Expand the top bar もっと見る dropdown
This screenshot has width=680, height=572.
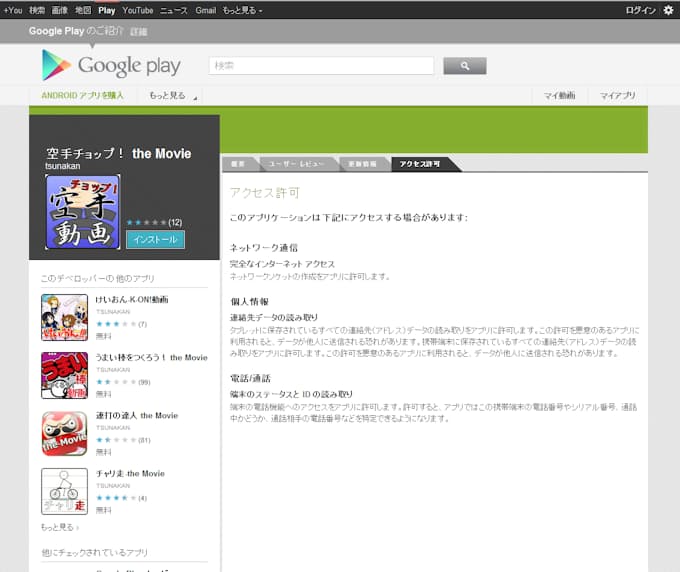pyautogui.click(x=243, y=10)
